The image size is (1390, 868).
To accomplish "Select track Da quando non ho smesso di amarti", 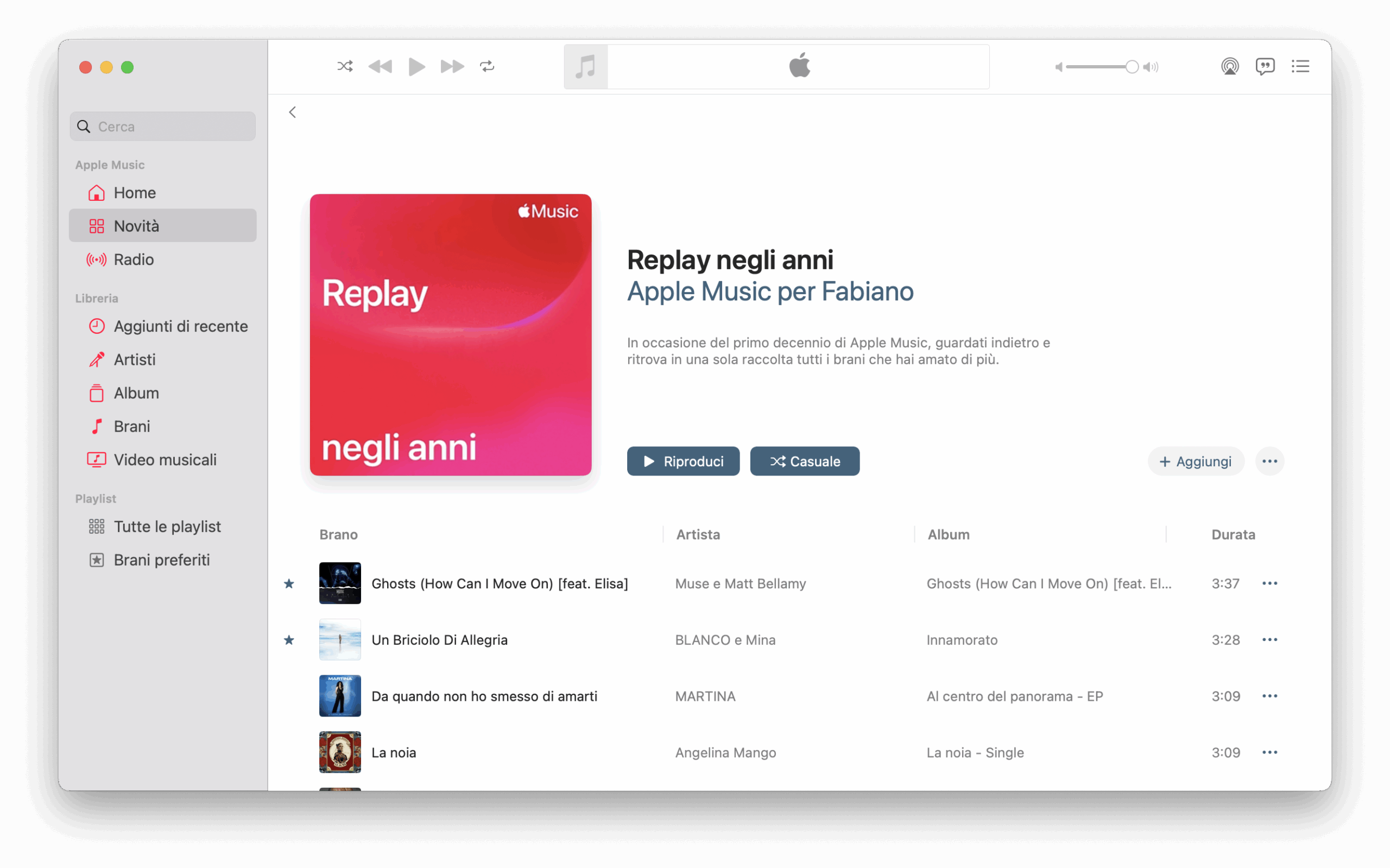I will (484, 696).
